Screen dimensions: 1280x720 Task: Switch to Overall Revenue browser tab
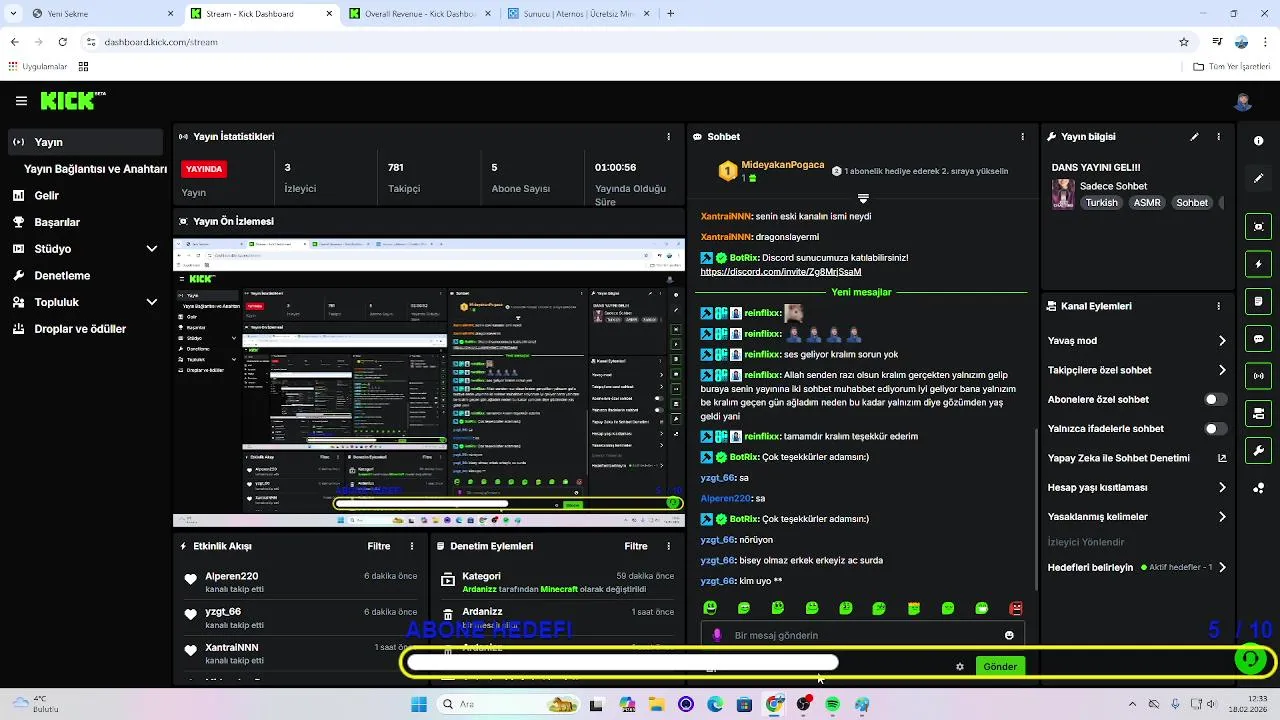tap(418, 14)
